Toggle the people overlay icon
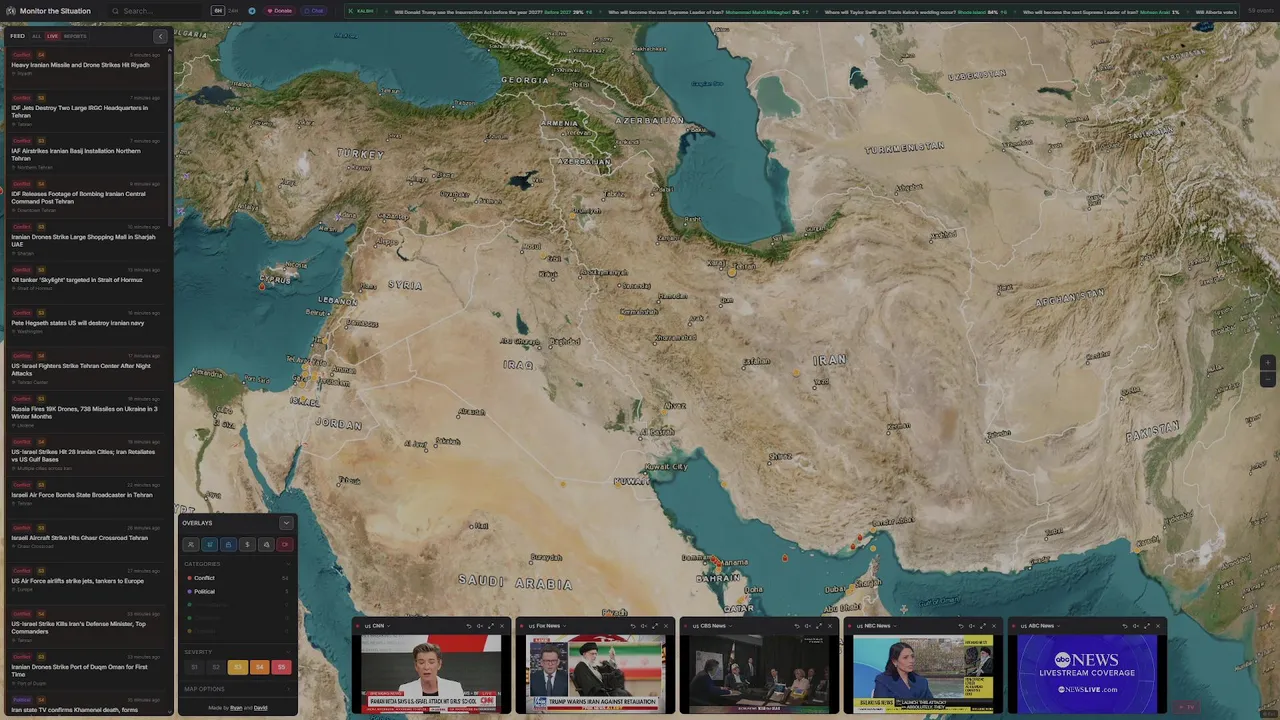 [190, 545]
